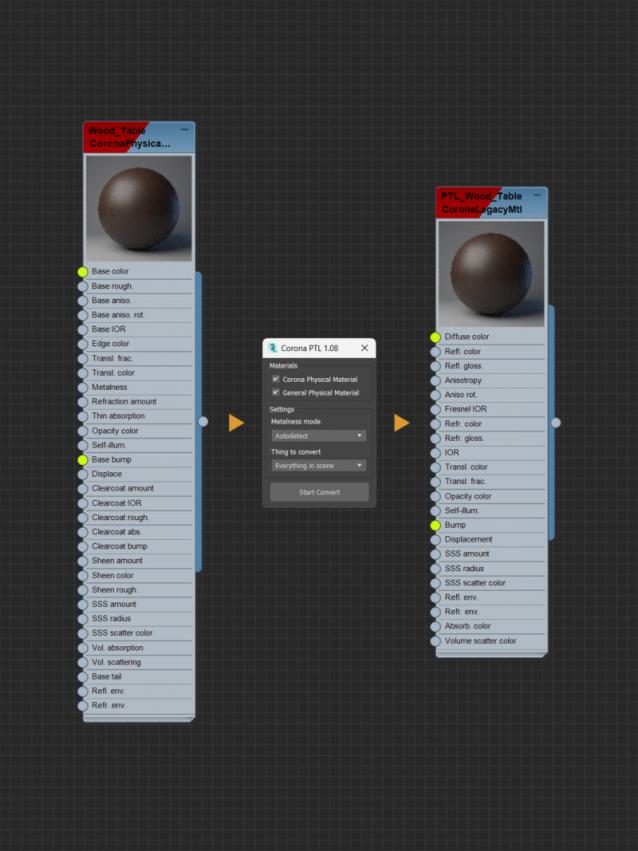Image resolution: width=638 pixels, height=851 pixels.
Task: Collapse the PTL_Wood_Table node
Action: tap(537, 195)
